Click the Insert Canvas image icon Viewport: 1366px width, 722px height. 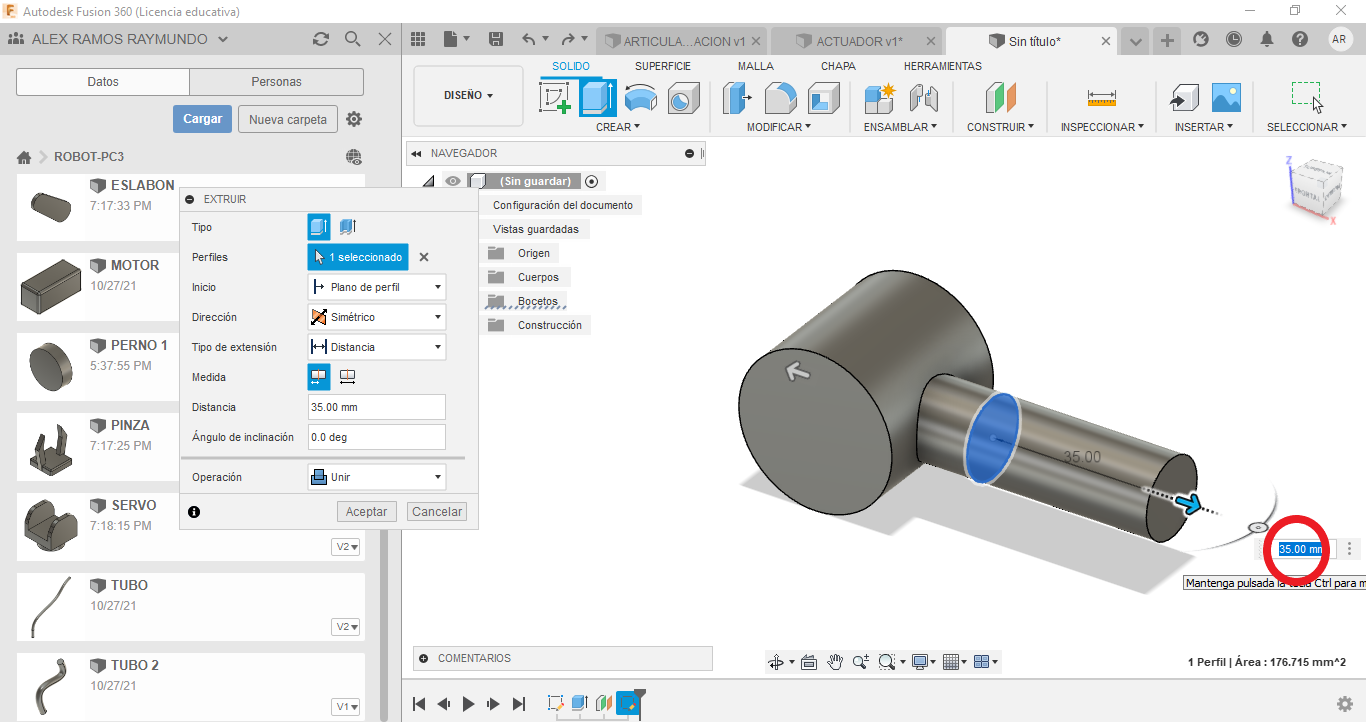click(x=1226, y=98)
